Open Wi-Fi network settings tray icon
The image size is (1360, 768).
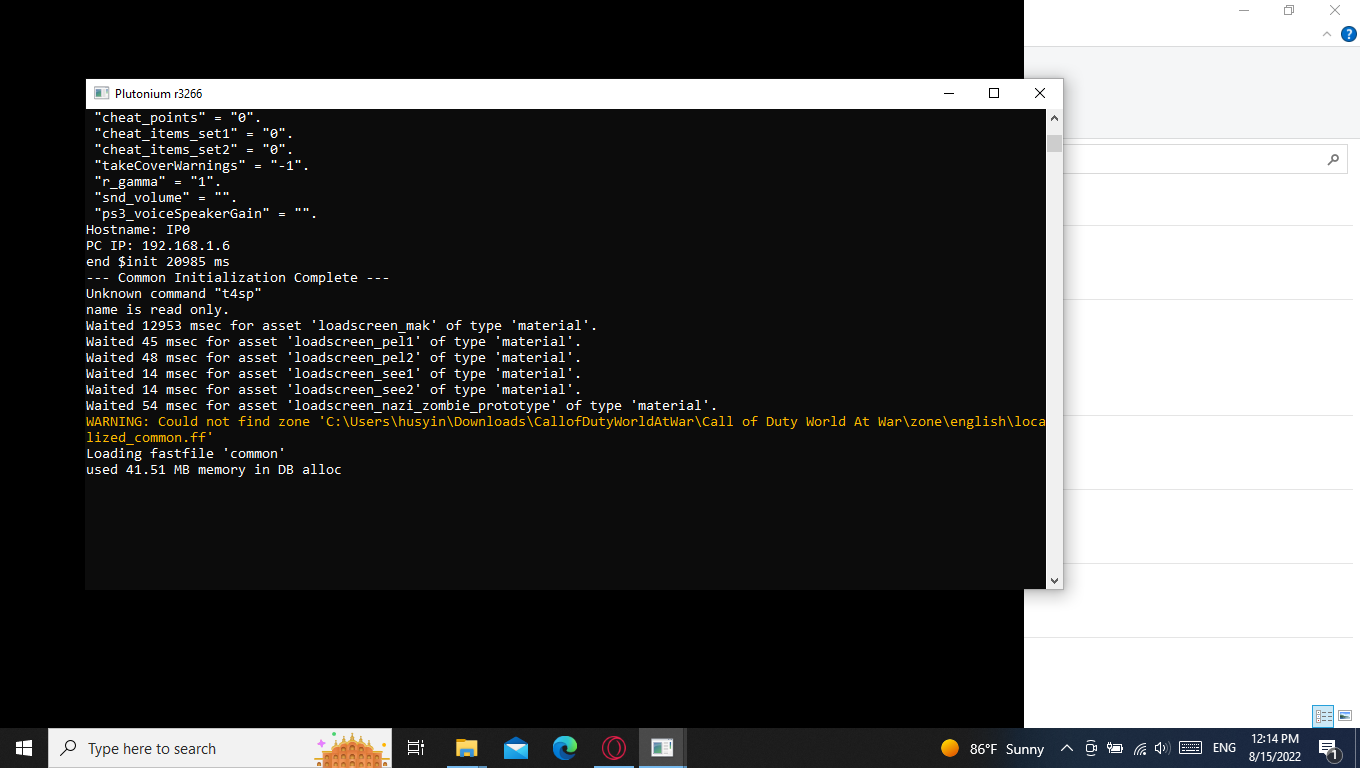pos(1140,748)
